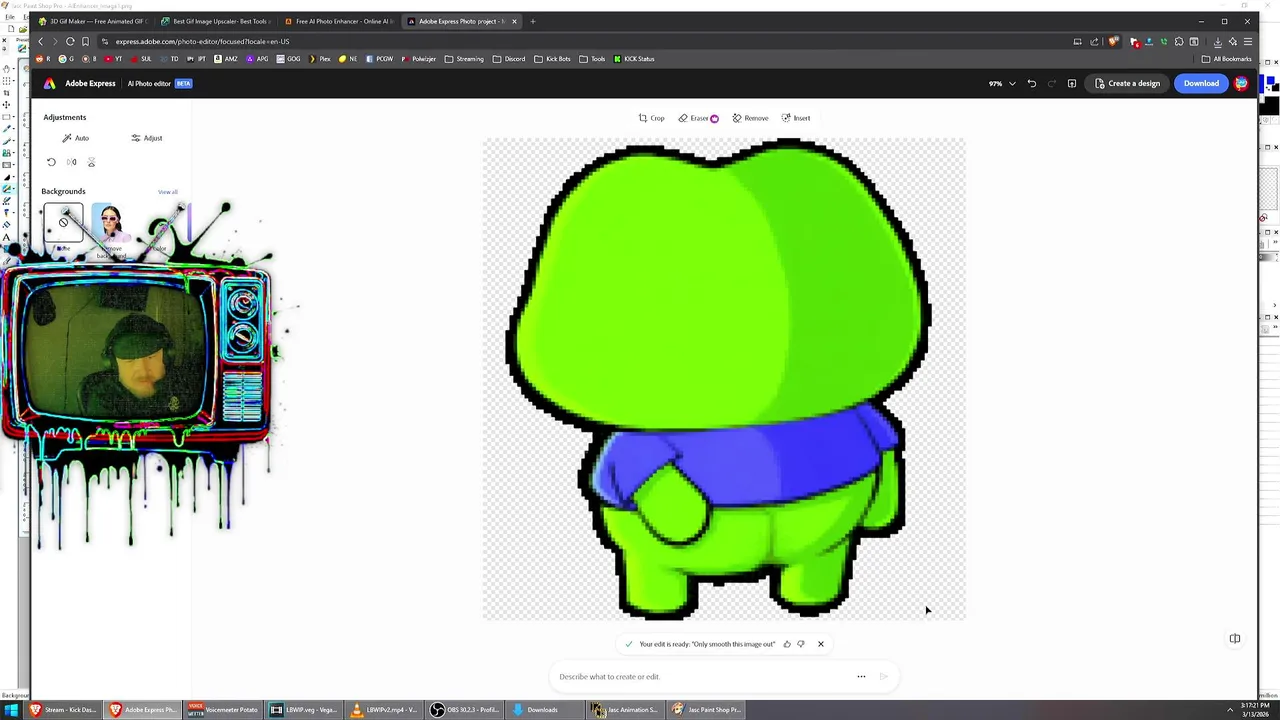Flip image horizontally icon

71,162
